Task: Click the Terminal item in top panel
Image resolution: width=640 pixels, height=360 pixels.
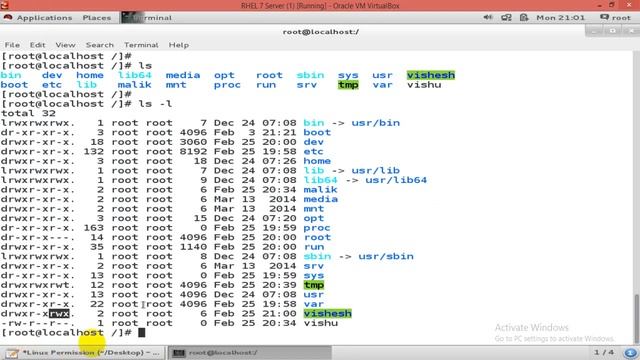Action: [147, 18]
